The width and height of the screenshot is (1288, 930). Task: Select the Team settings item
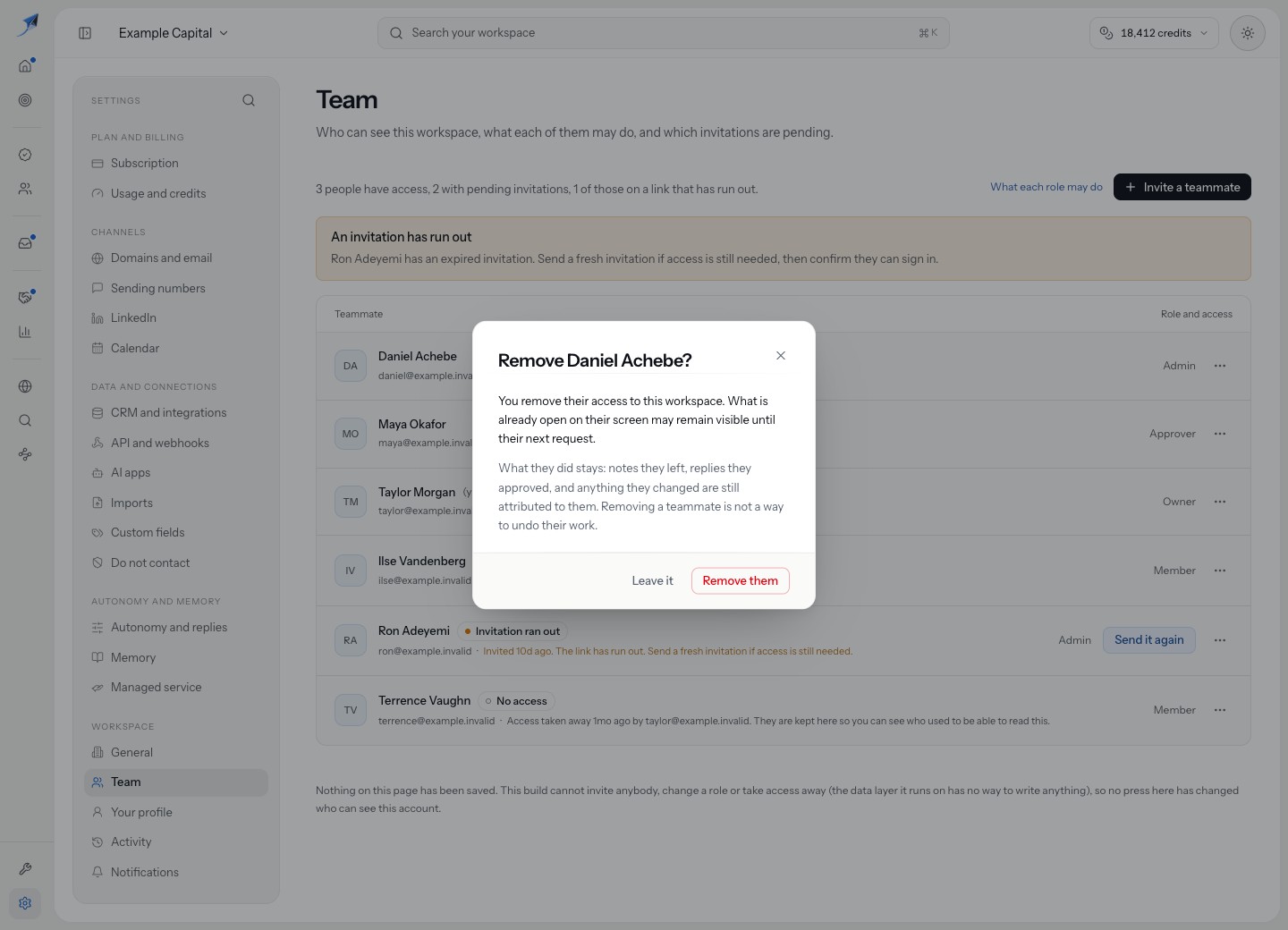pyautogui.click(x=176, y=782)
